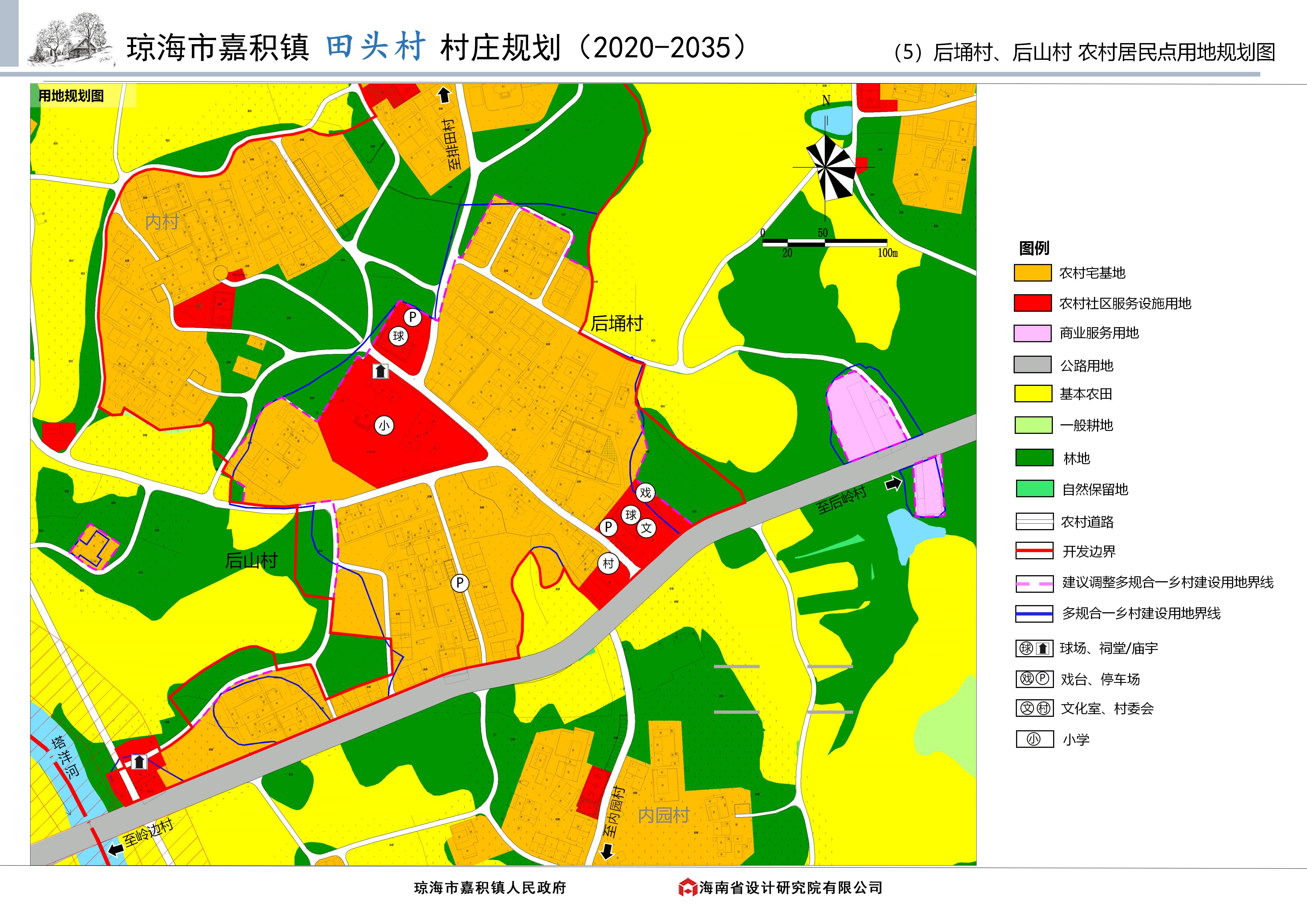1307x924 pixels.
Task: Click the P parking symbol above the 球 symbol near the shrine
Action: [x=413, y=317]
